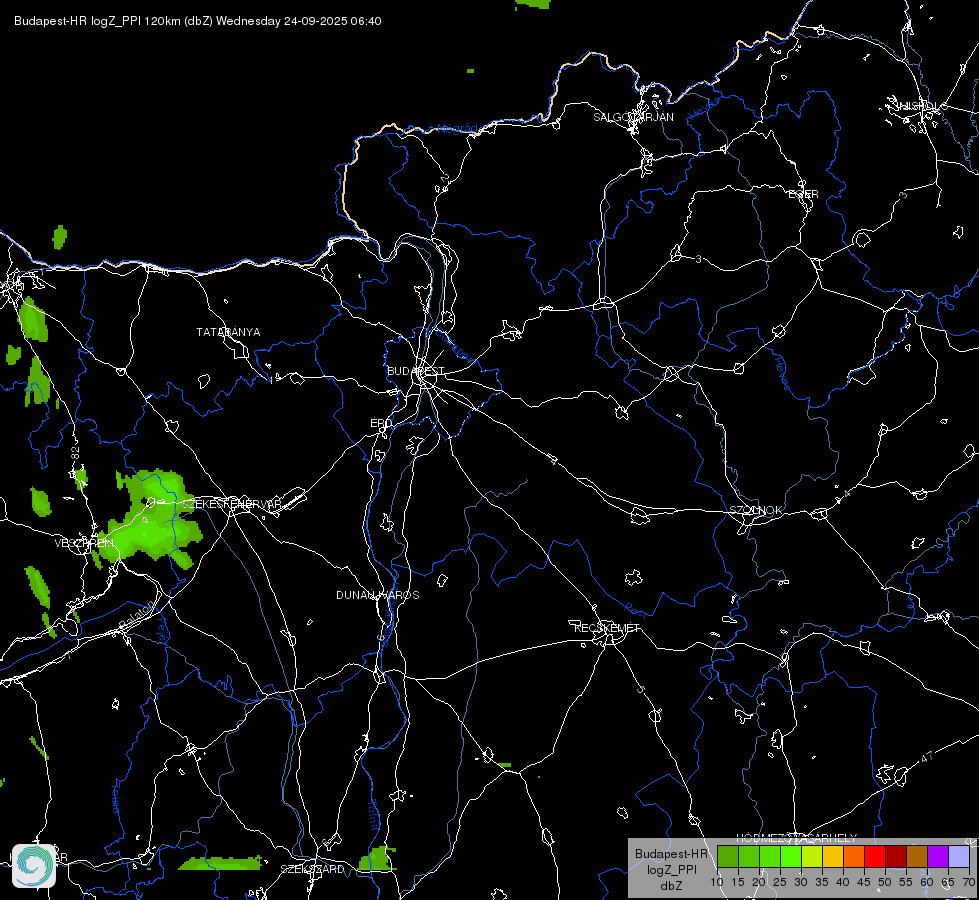Click the swirl logo icon in the bottom-left corner
Image resolution: width=979 pixels, height=900 pixels.
tap(34, 866)
